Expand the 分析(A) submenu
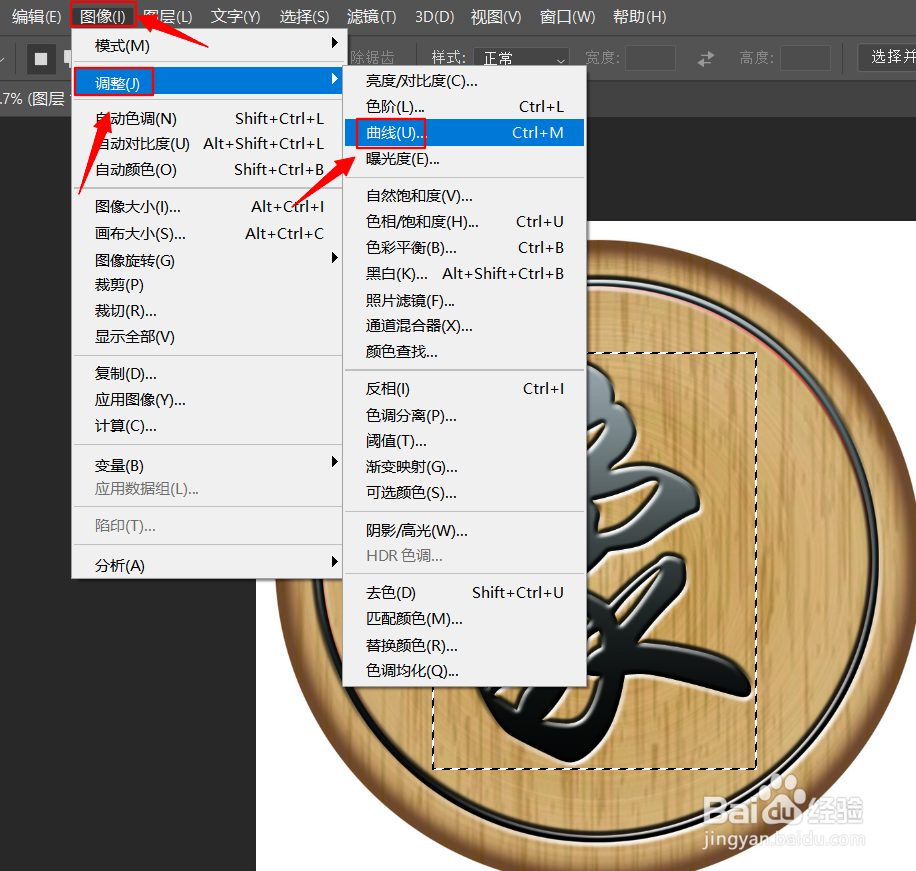This screenshot has width=916, height=871. [x=207, y=565]
